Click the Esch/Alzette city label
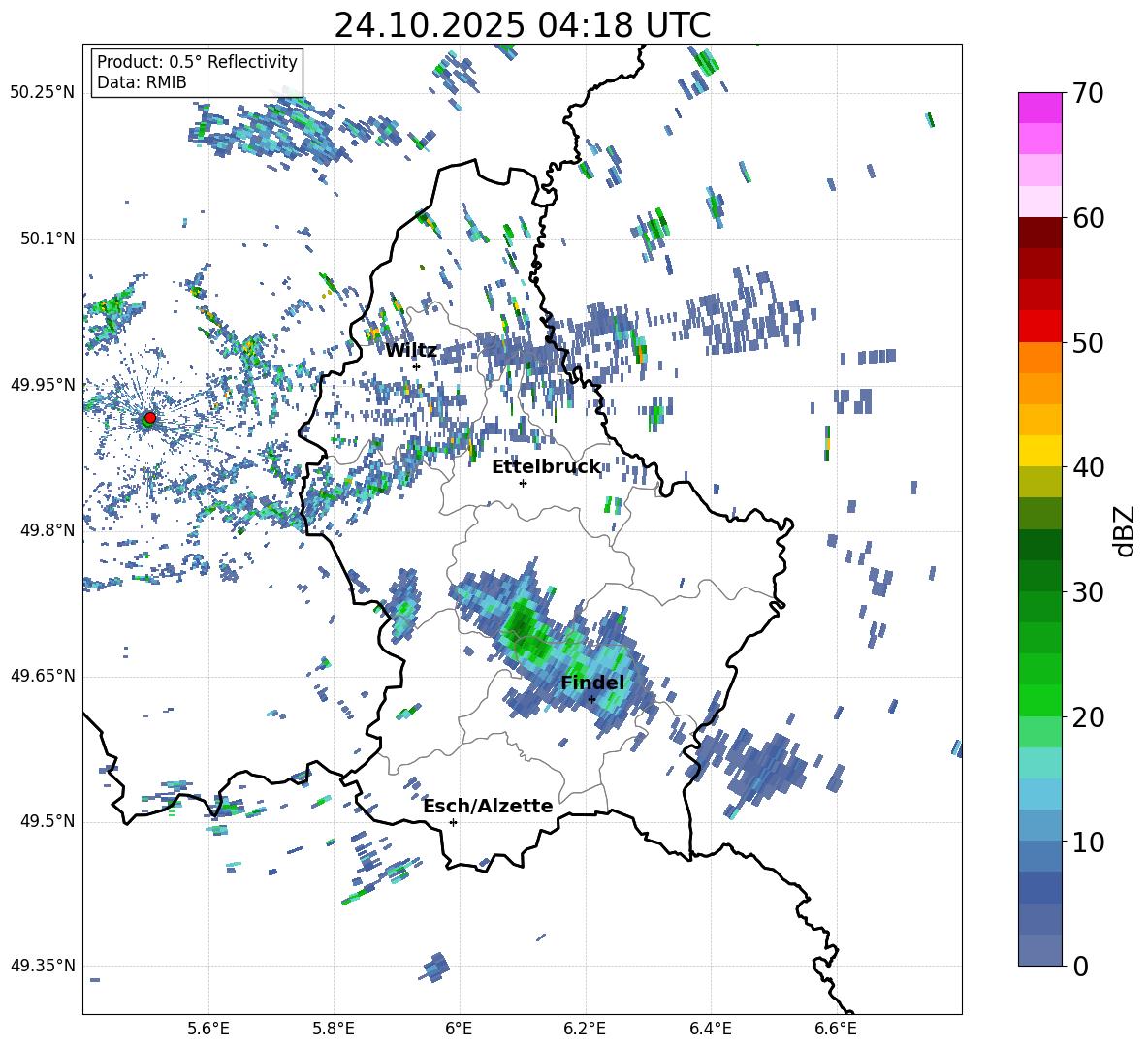 coord(489,806)
